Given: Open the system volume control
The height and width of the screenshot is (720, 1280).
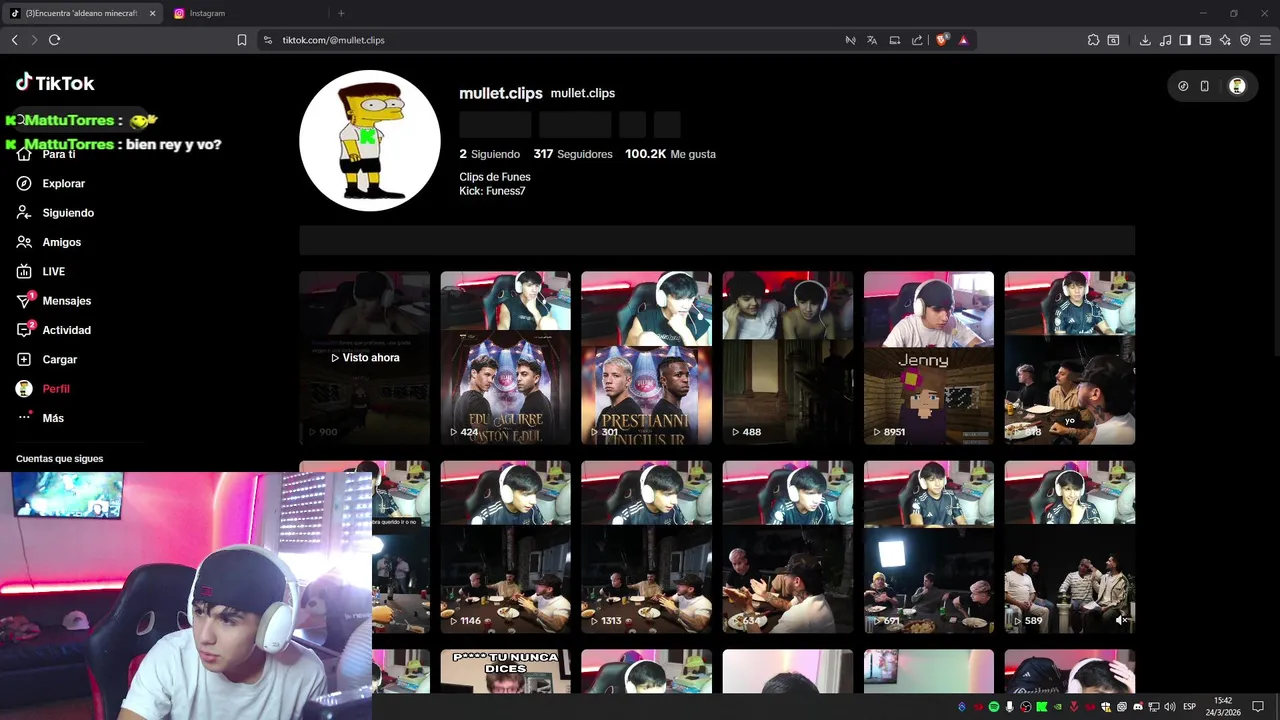Looking at the screenshot, I should coord(1170,707).
